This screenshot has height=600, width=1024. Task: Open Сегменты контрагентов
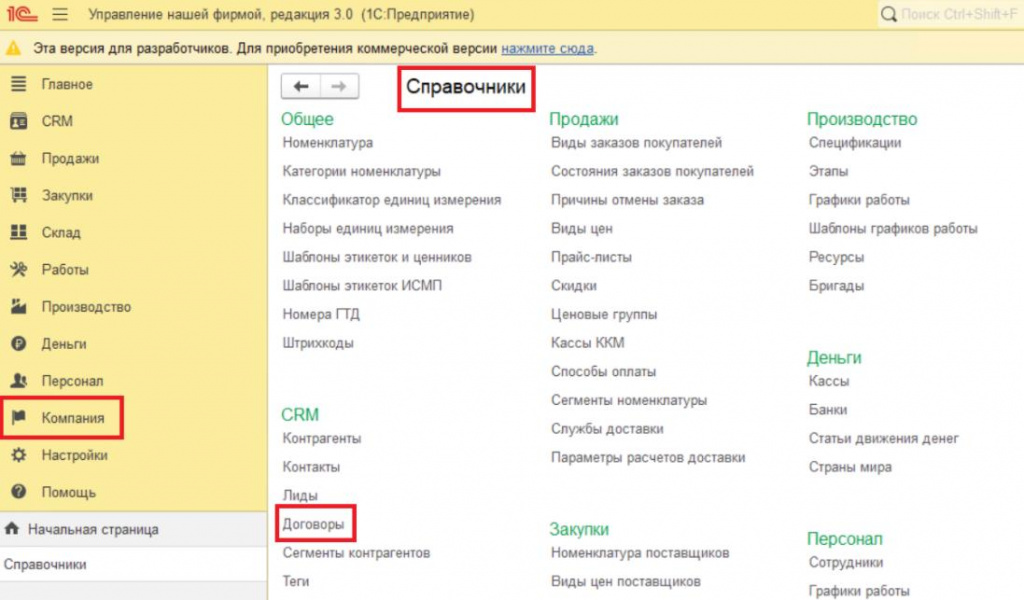pyautogui.click(x=356, y=552)
